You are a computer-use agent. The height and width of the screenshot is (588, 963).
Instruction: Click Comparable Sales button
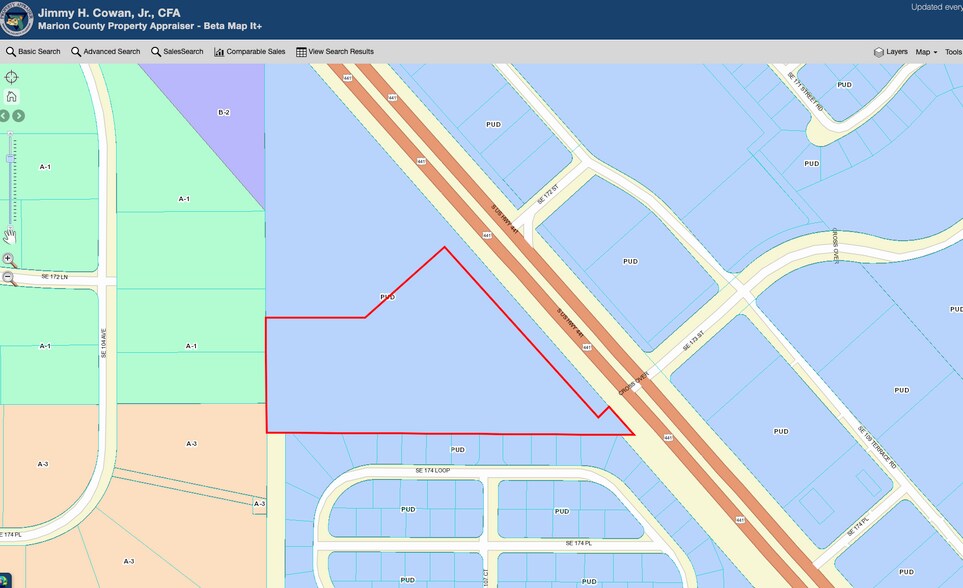pyautogui.click(x=249, y=52)
